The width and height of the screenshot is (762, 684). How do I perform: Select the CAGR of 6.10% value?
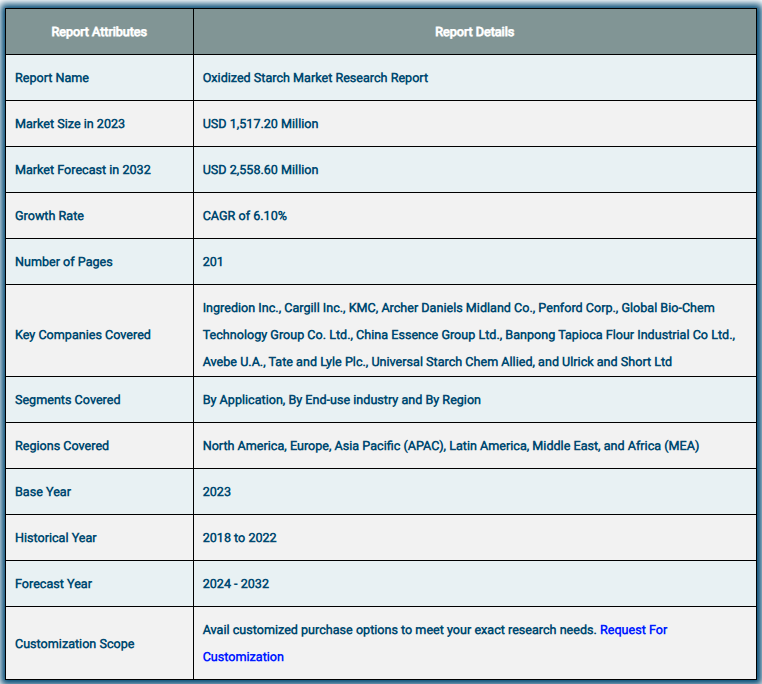coord(245,216)
